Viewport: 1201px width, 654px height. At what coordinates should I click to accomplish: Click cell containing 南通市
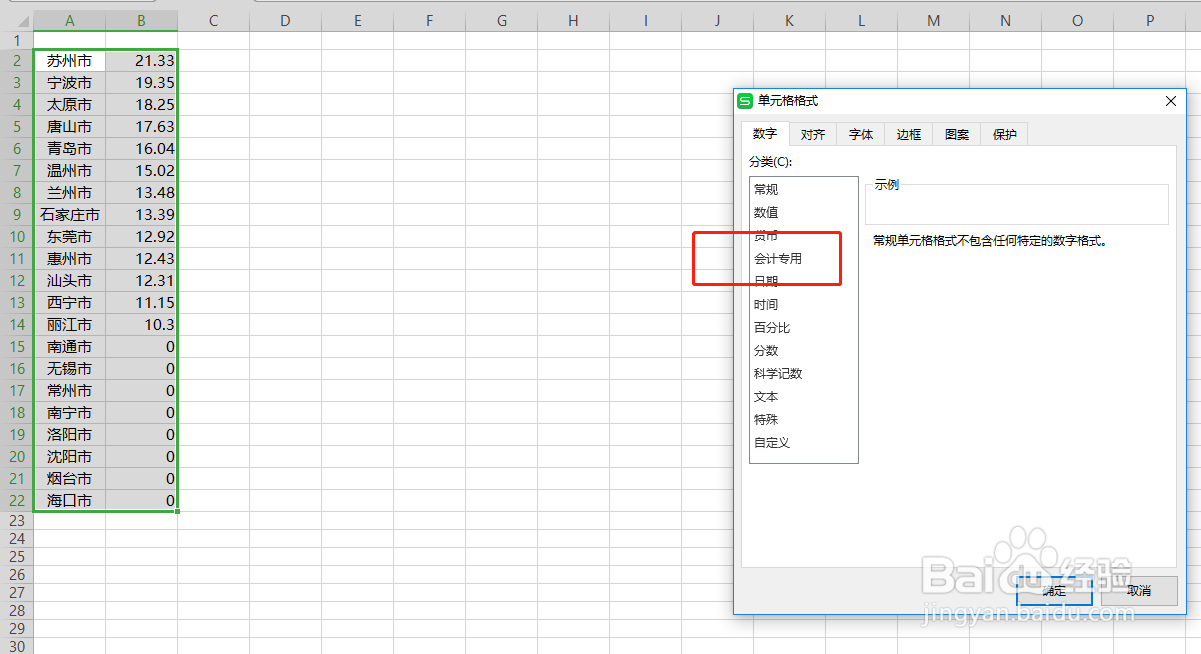click(x=69, y=346)
